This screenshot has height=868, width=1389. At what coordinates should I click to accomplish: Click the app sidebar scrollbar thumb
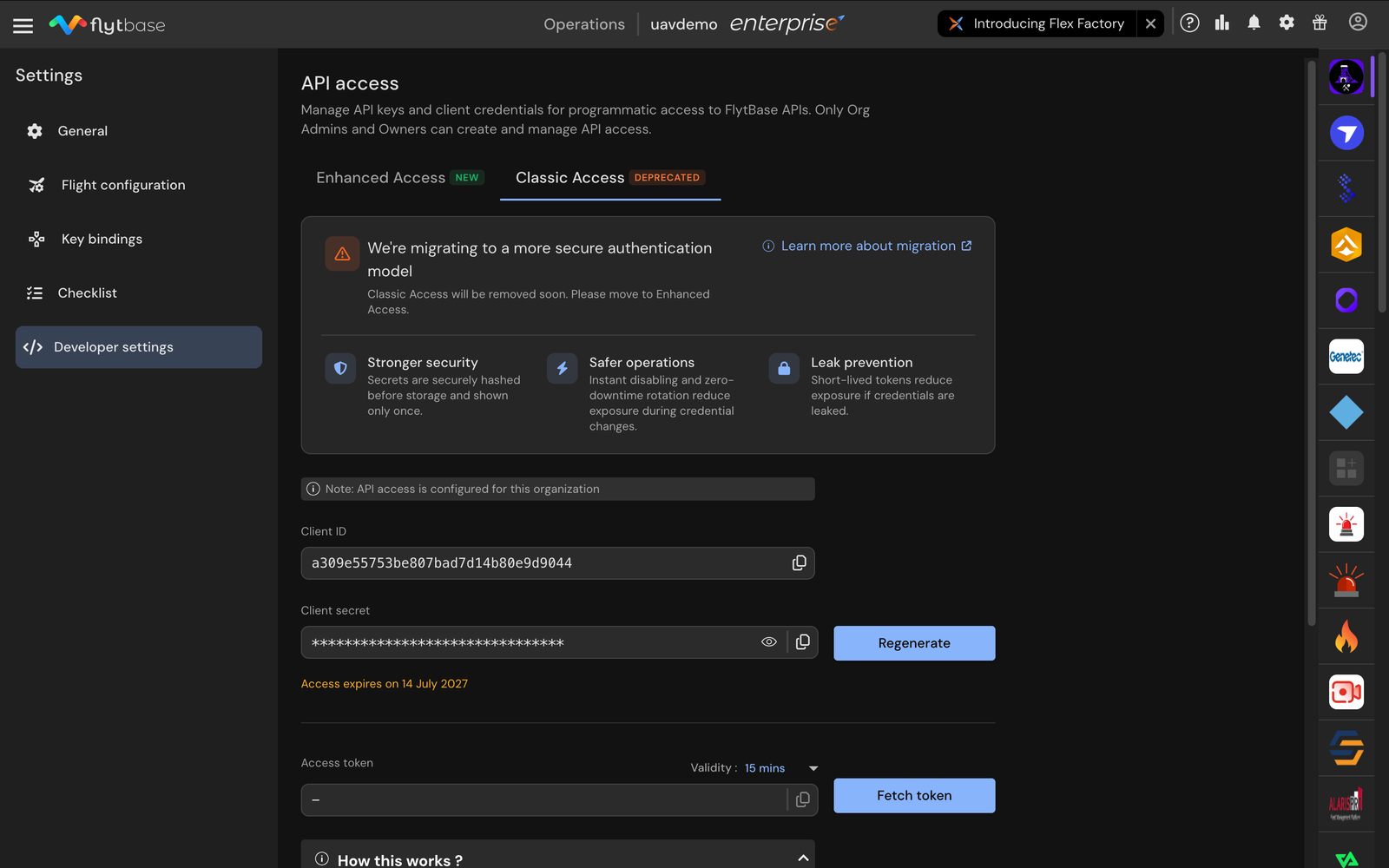coord(1383,182)
